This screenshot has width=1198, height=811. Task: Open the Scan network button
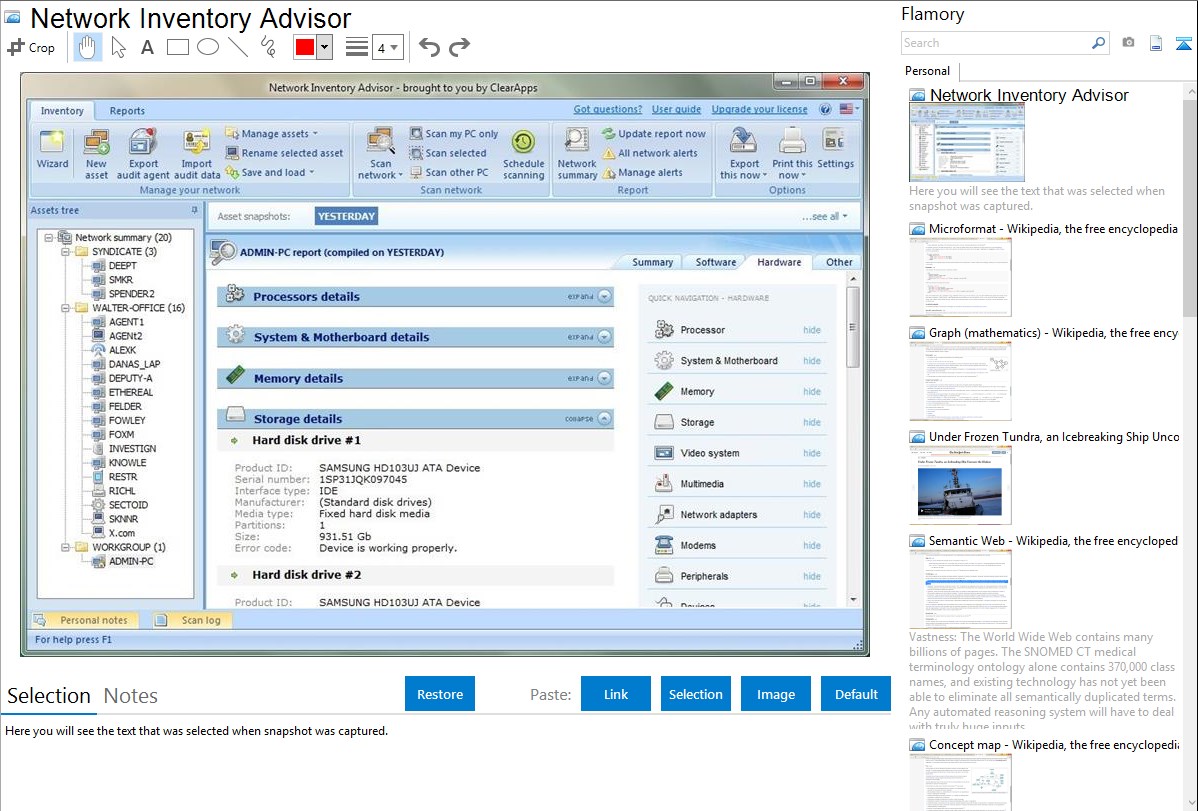coord(380,154)
